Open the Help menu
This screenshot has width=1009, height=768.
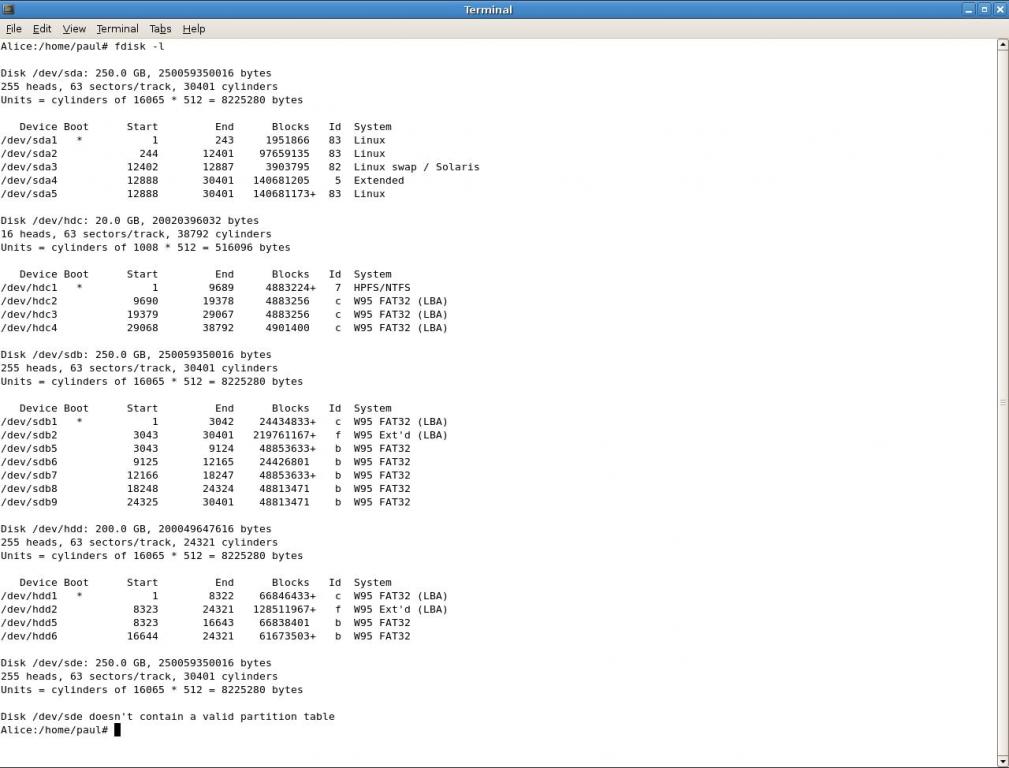pos(194,29)
